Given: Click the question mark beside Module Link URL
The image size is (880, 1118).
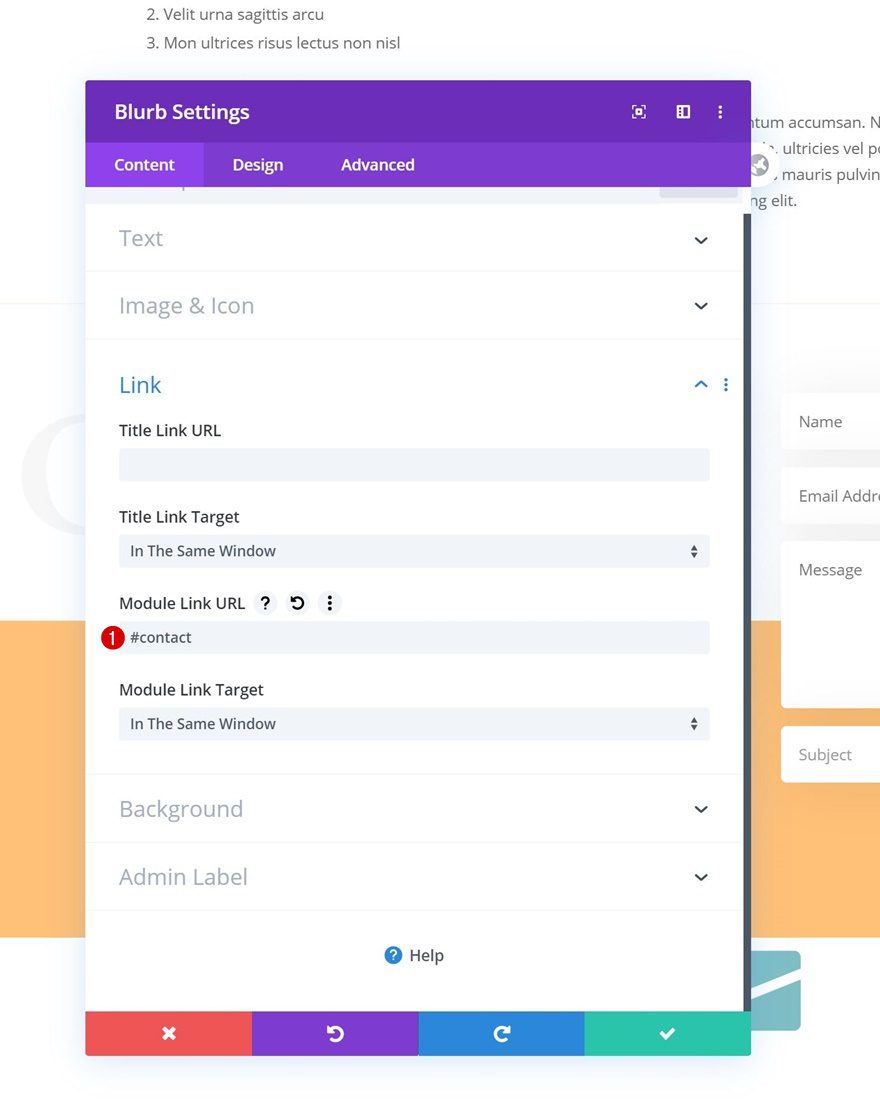Looking at the screenshot, I should [x=265, y=603].
